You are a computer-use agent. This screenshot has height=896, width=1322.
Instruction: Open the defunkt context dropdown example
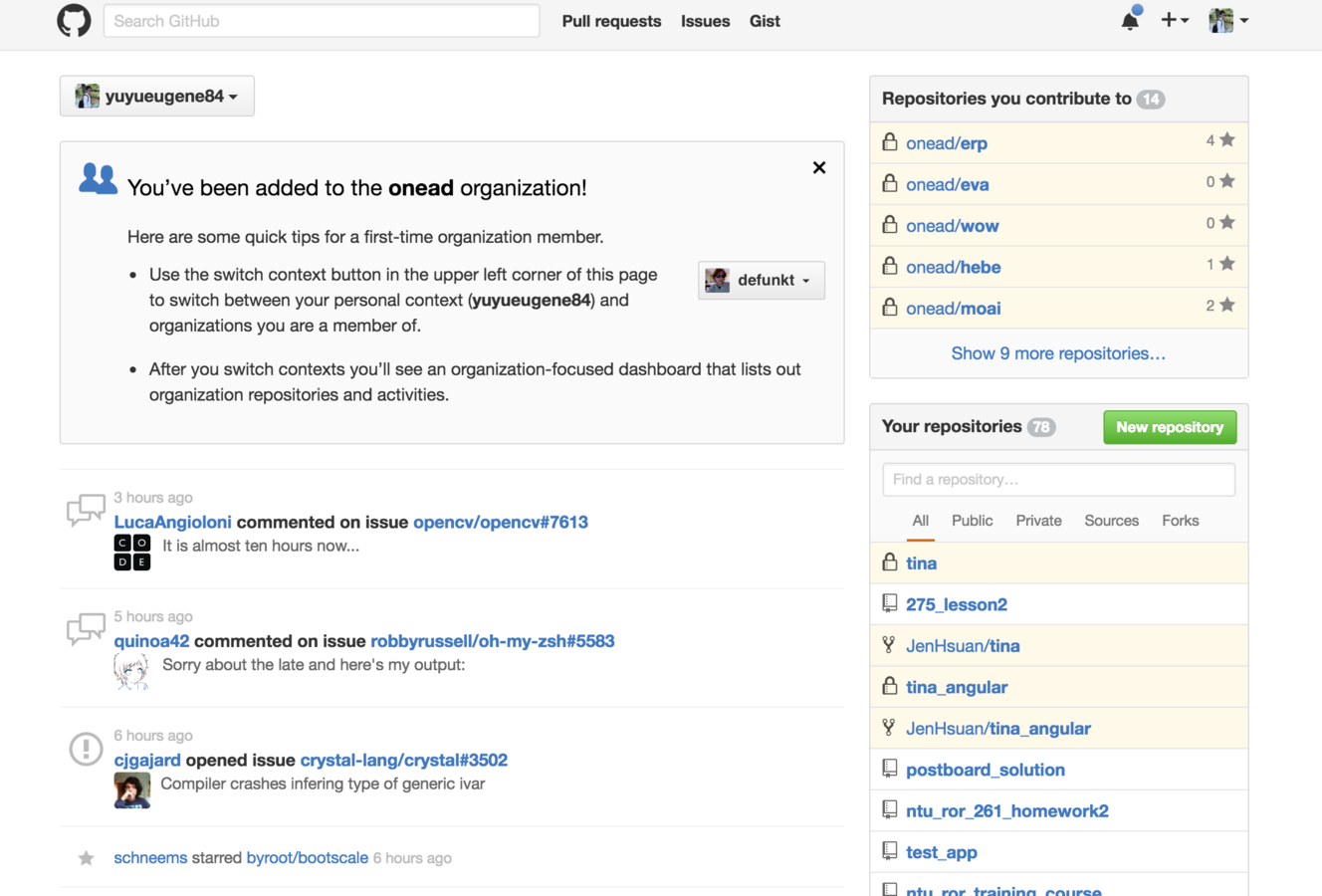[762, 280]
